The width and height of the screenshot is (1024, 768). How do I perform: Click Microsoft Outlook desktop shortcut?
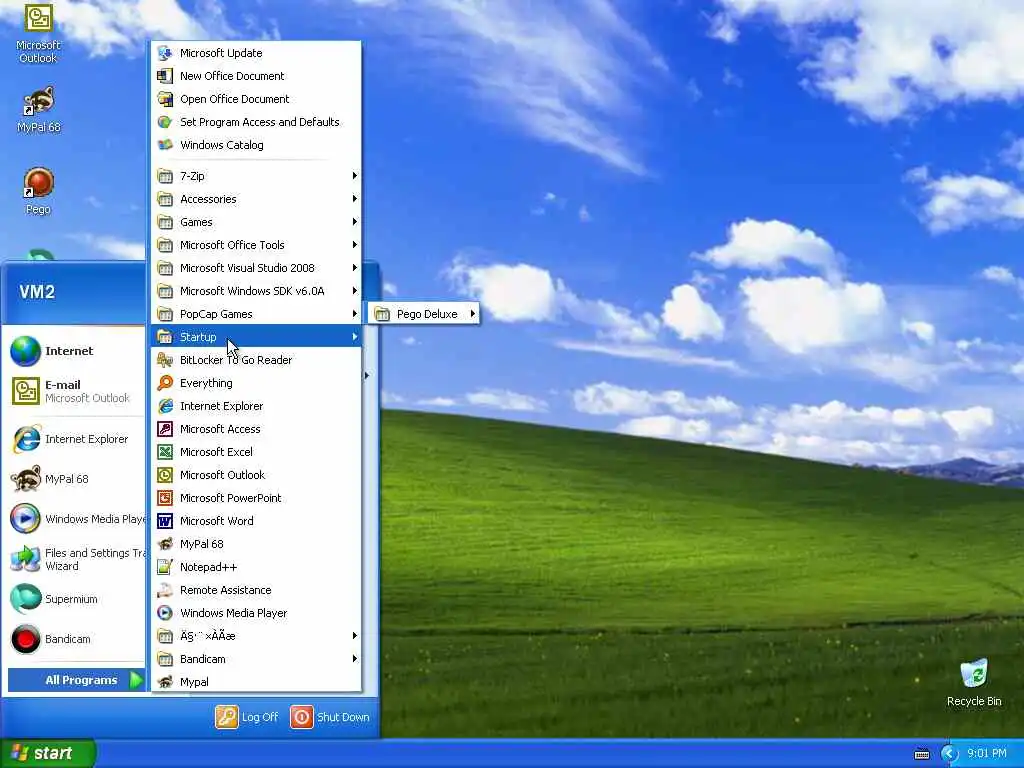[38, 34]
